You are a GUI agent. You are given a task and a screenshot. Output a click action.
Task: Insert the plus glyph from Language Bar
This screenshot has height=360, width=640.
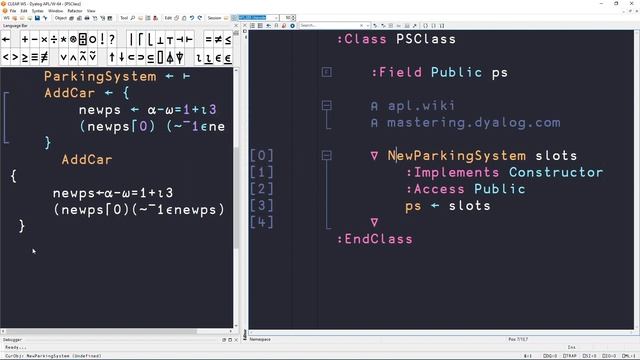[25, 40]
